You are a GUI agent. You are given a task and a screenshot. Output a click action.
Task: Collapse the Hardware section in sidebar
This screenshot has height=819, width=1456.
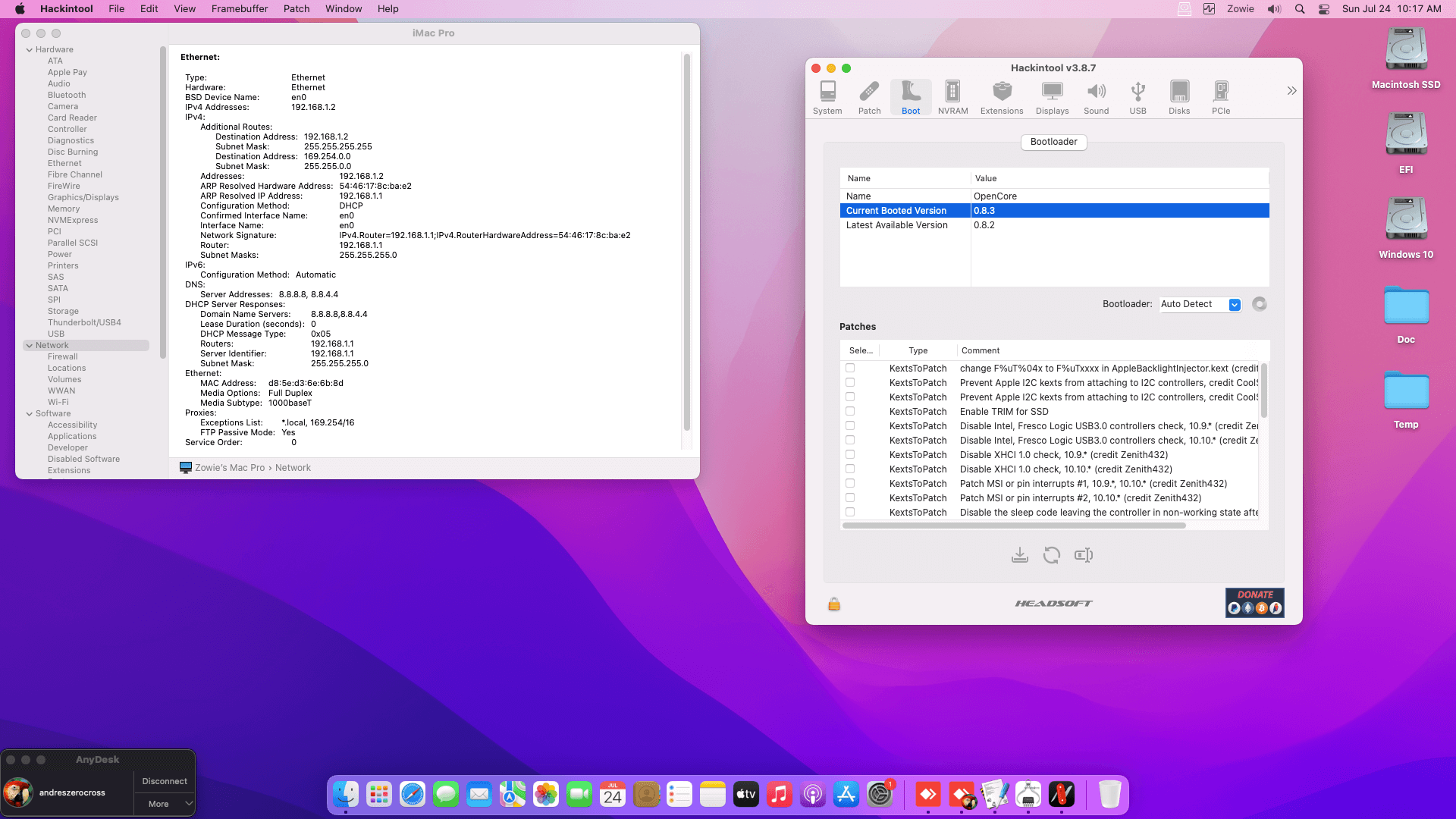pyautogui.click(x=30, y=50)
